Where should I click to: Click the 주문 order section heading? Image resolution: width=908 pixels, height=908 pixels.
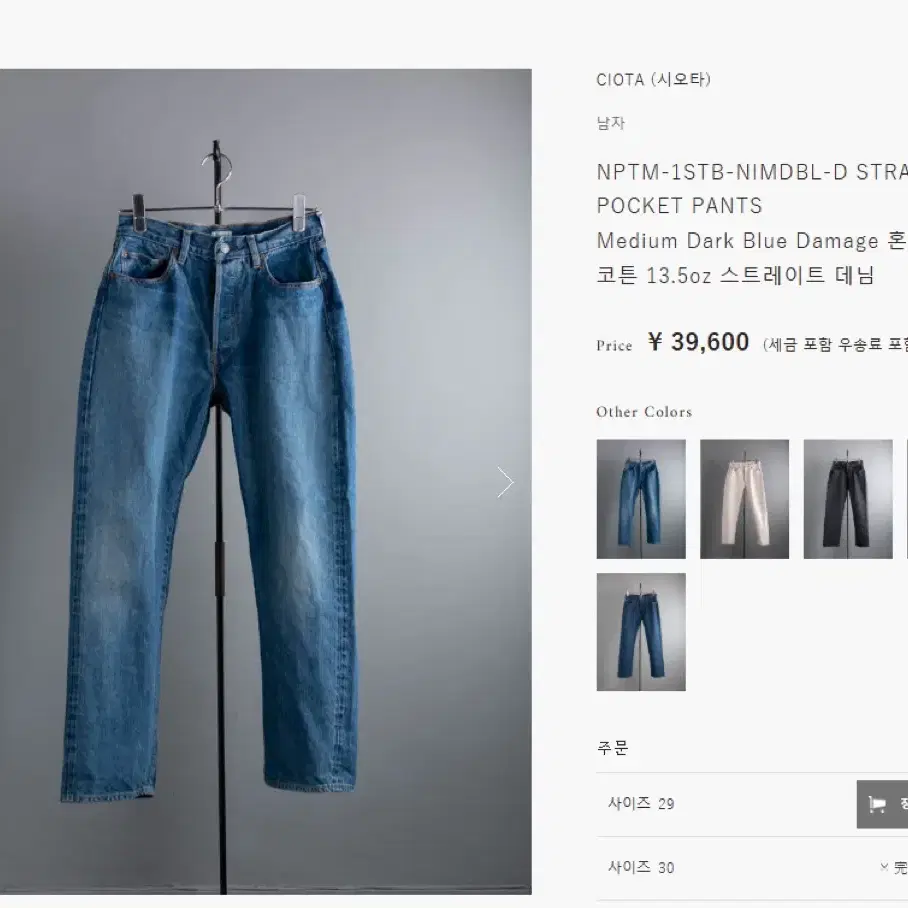pyautogui.click(x=612, y=748)
